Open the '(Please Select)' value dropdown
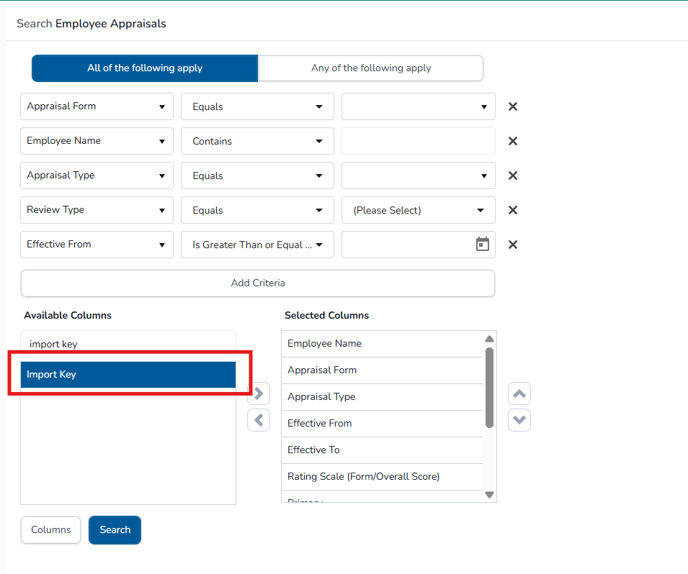The image size is (688, 574). [418, 210]
